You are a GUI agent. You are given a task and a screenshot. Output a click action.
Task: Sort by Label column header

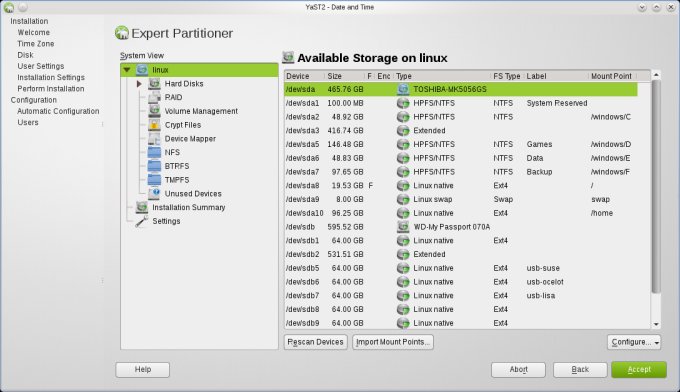556,76
